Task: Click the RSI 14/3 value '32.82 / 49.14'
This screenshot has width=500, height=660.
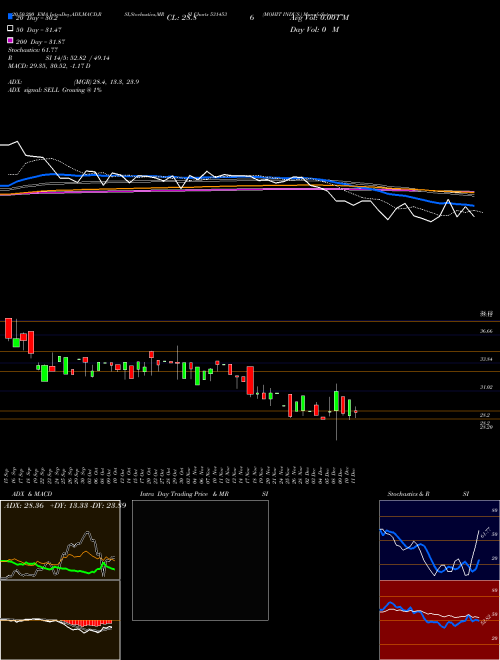Action: click(90, 58)
